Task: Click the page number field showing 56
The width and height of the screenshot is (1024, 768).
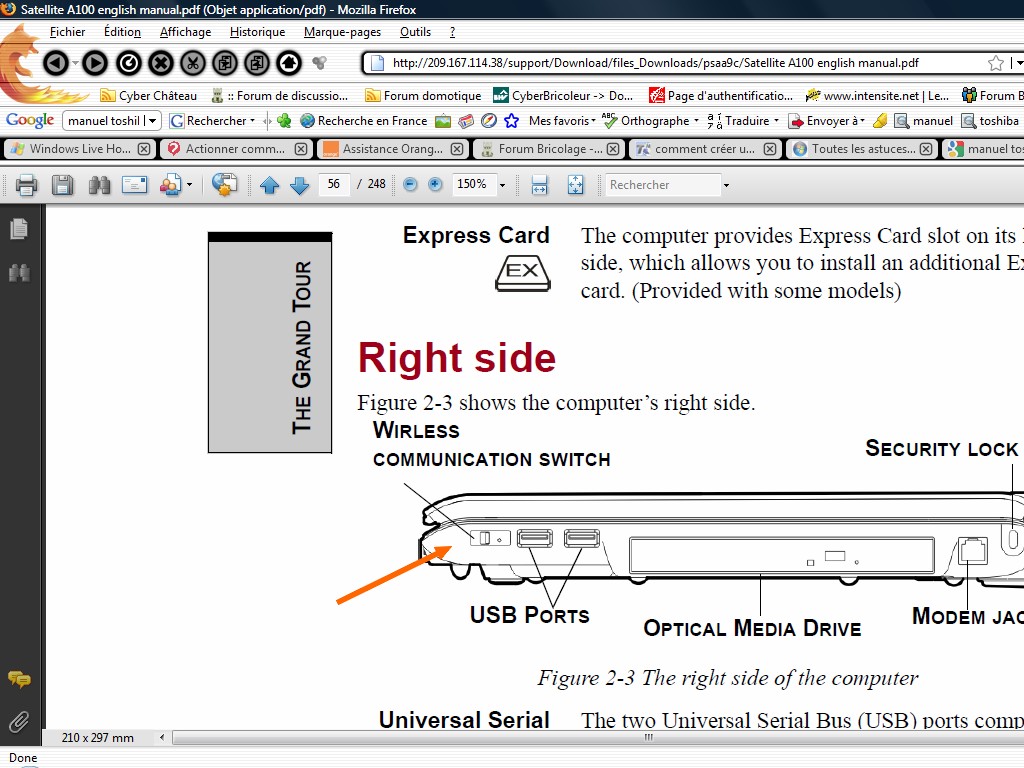Action: pos(334,185)
